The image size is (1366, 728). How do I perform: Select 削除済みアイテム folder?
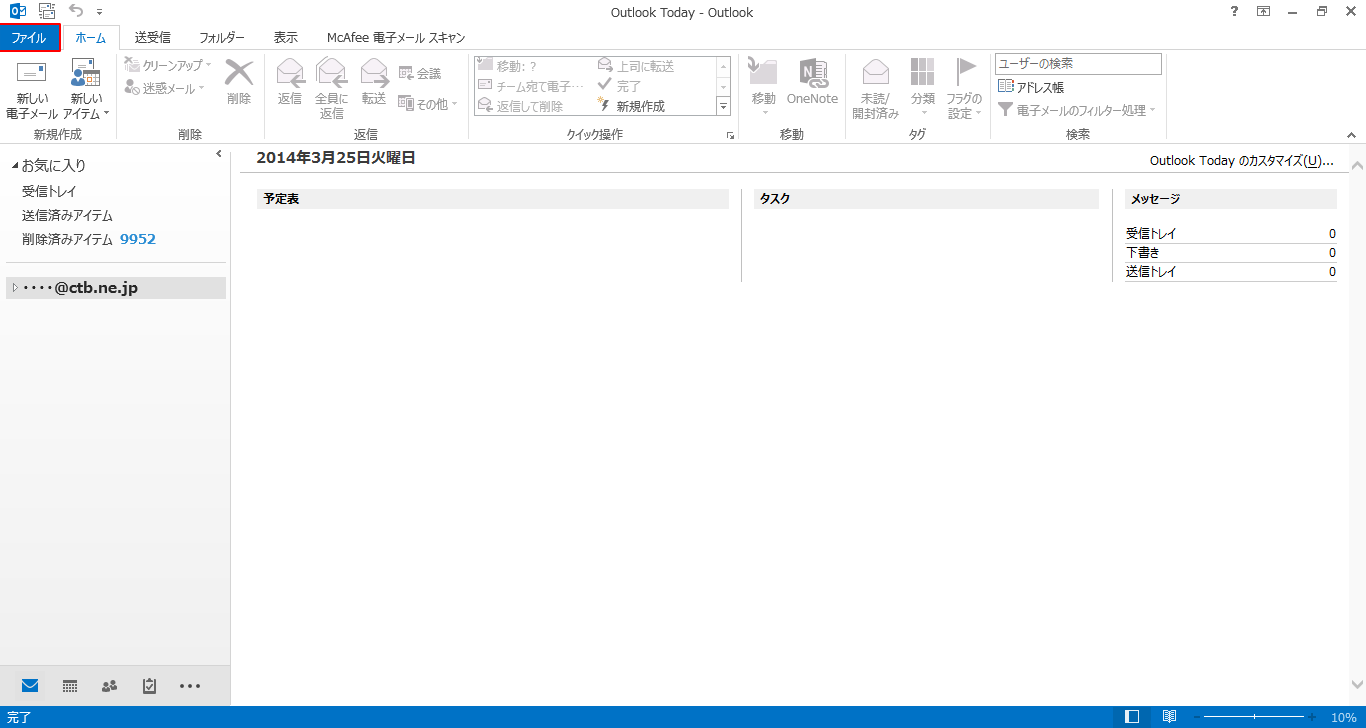click(89, 239)
